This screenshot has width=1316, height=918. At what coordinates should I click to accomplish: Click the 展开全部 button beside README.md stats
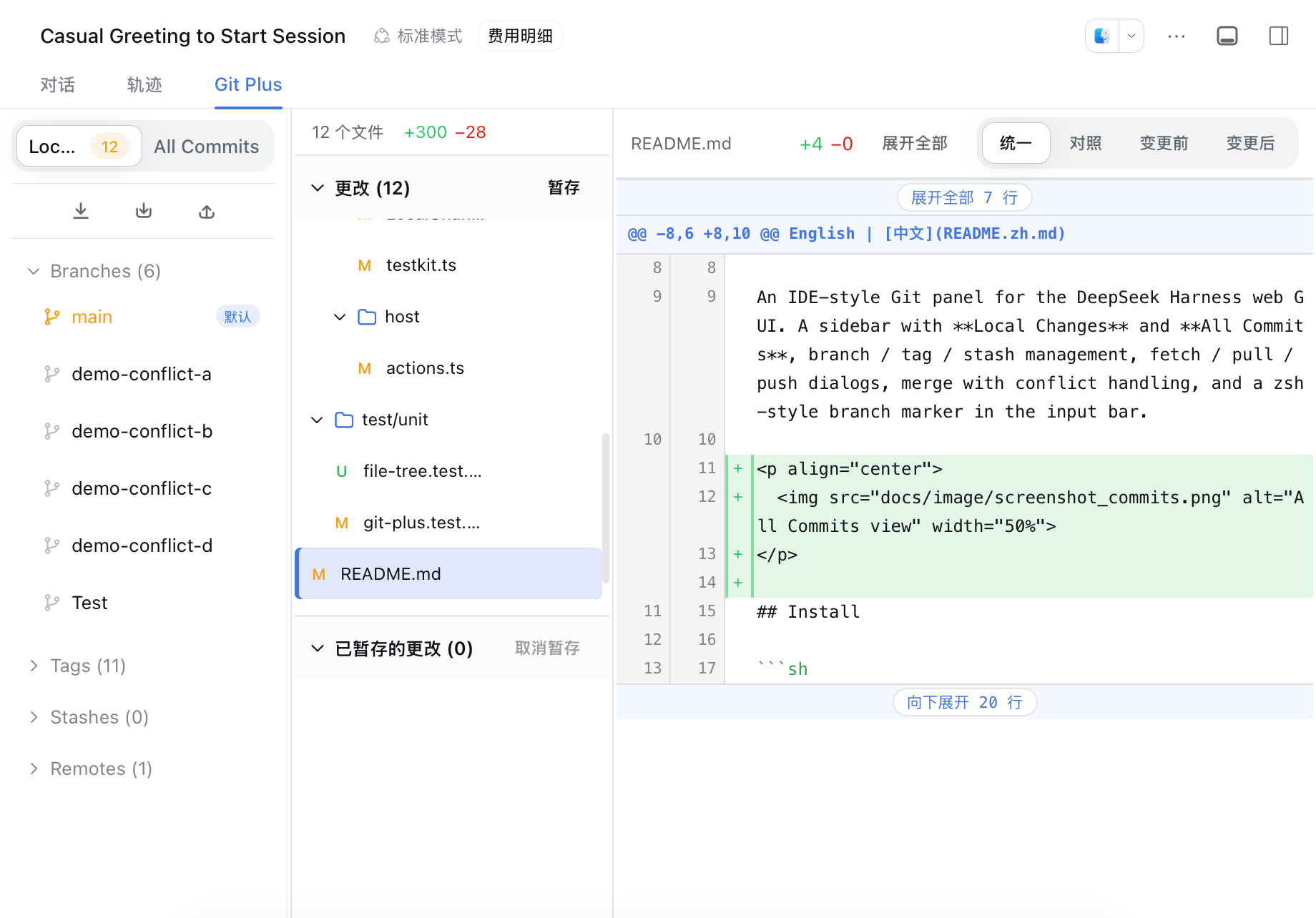coord(915,143)
